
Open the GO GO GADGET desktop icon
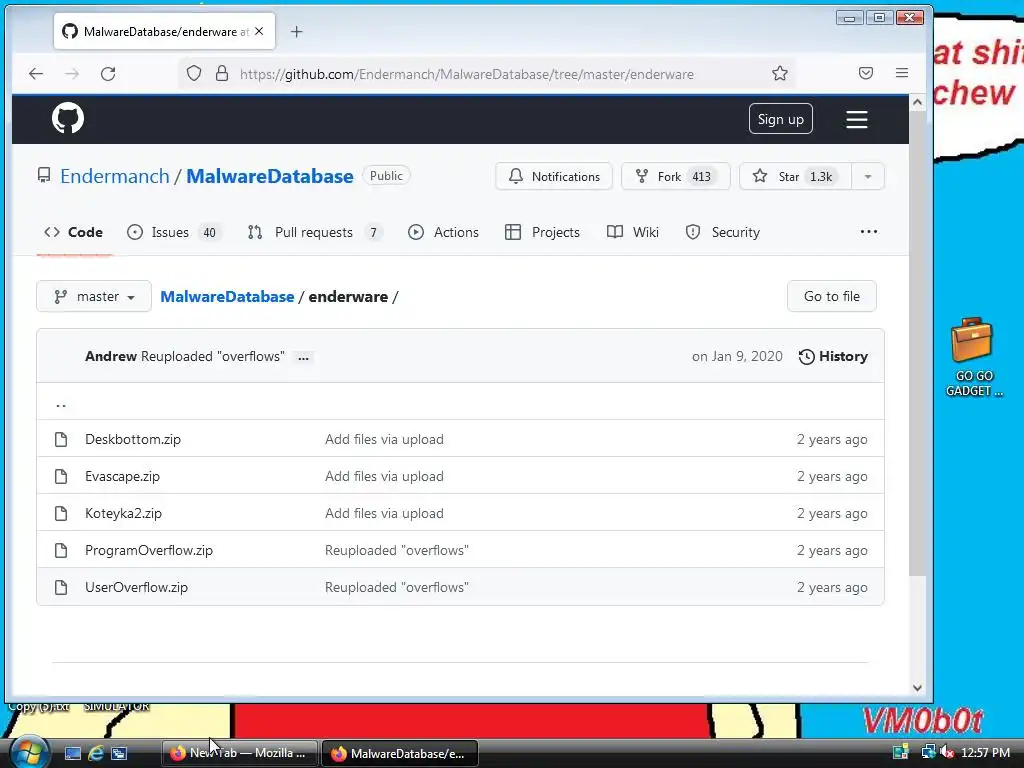pos(973,357)
